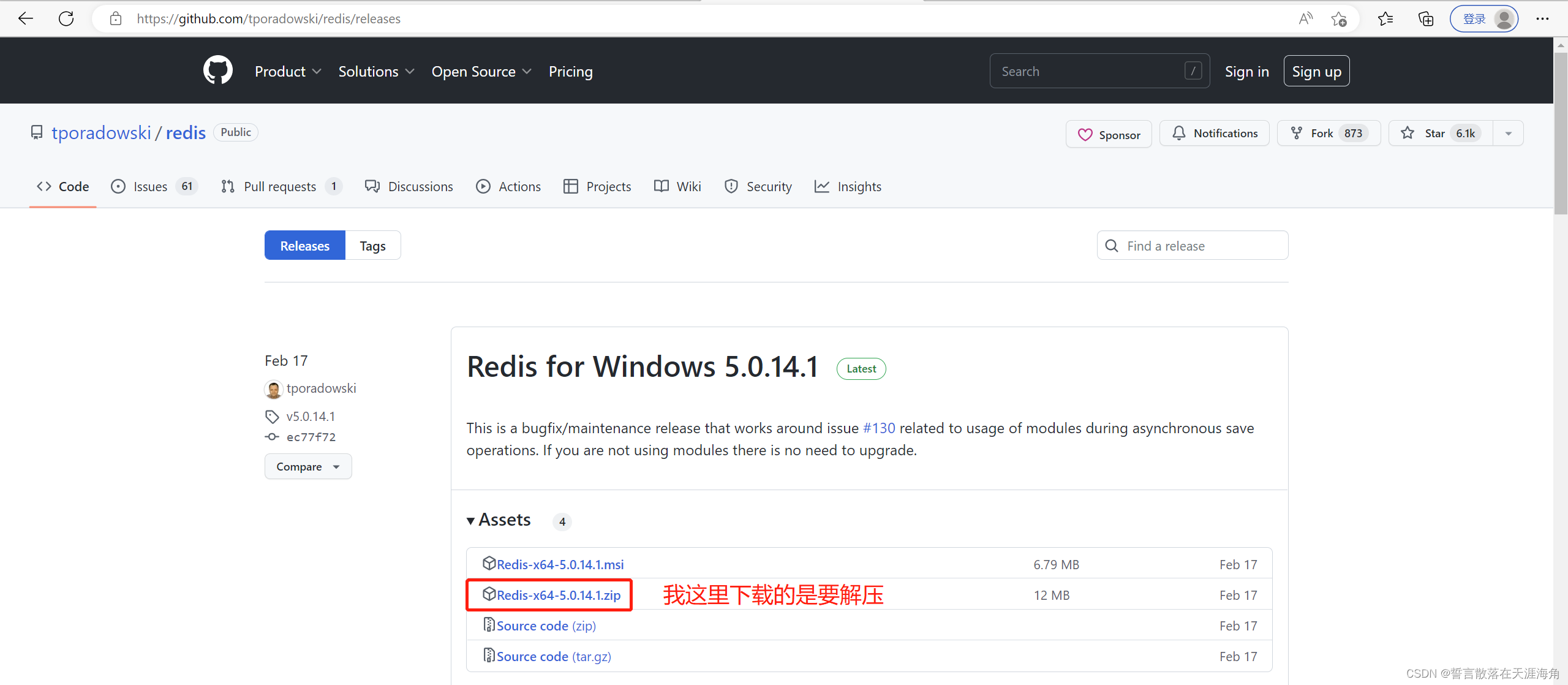This screenshot has width=1568, height=685.
Task: Go back using the browser back arrow
Action: [x=26, y=18]
